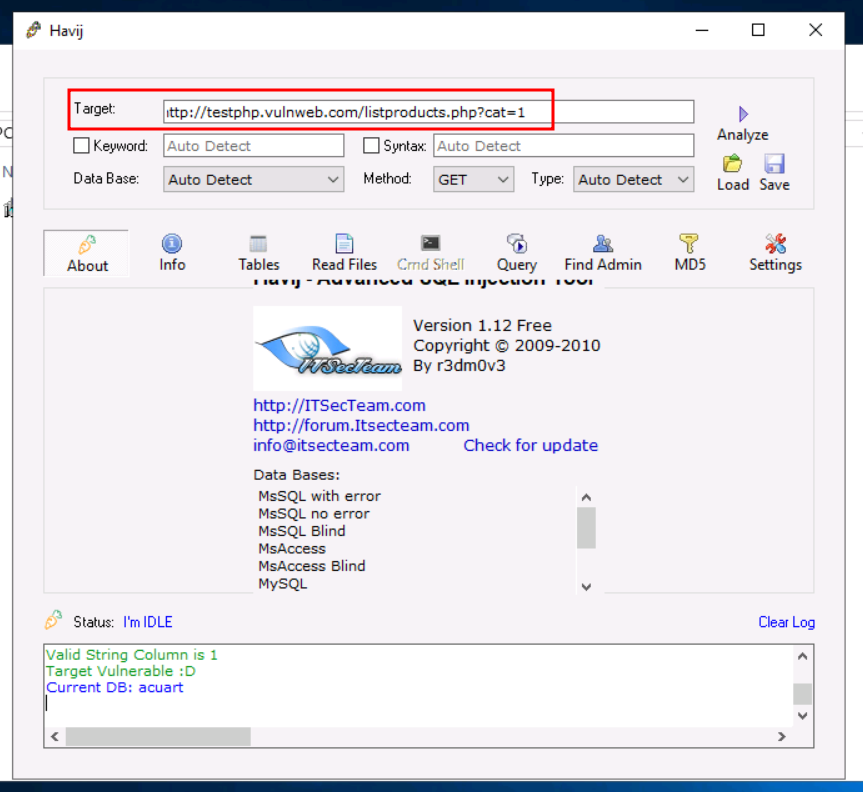Click the Save floppy disk icon
Image resolution: width=863 pixels, height=792 pixels.
click(774, 163)
